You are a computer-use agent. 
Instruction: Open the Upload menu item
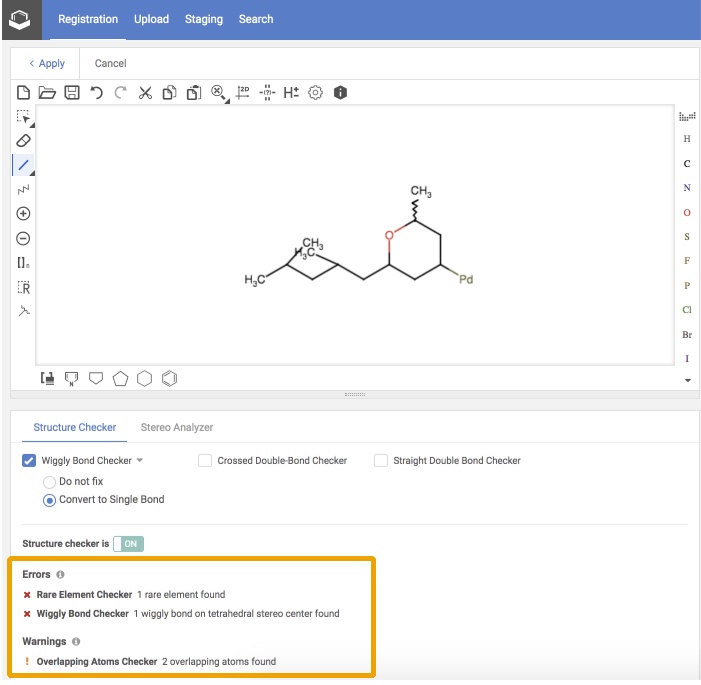click(x=151, y=19)
